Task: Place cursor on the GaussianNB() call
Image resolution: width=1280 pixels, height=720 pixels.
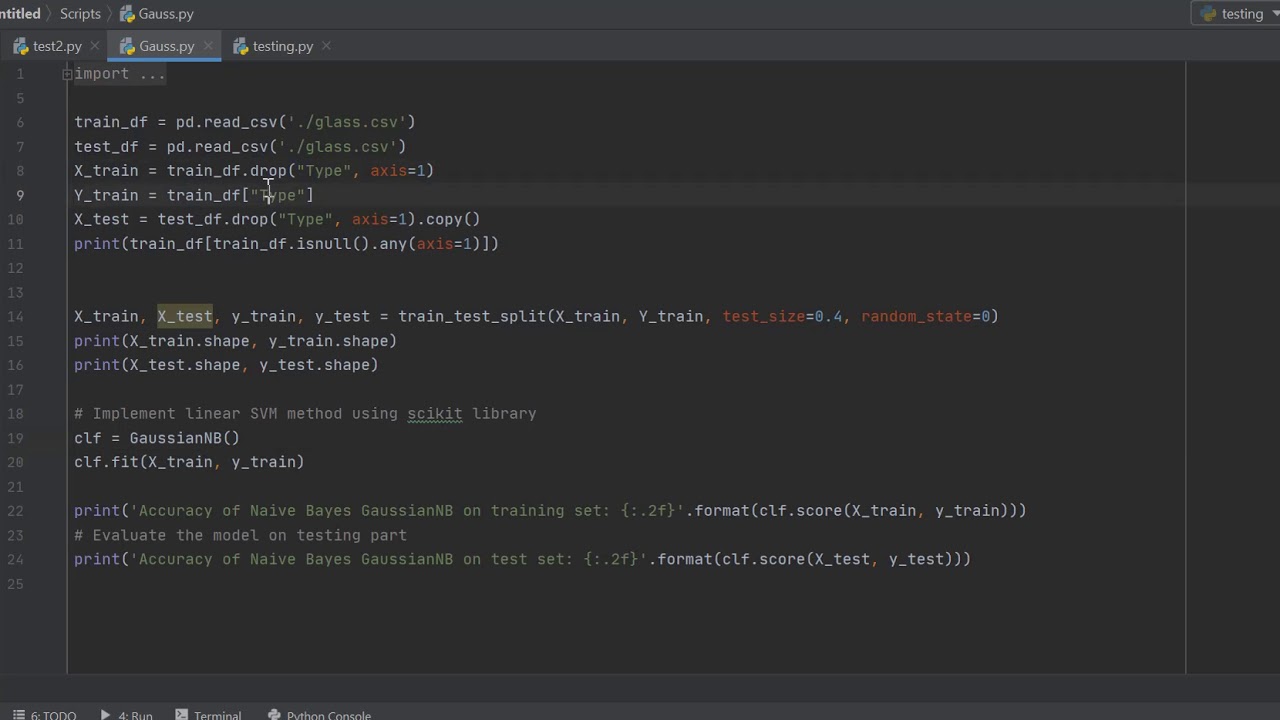Action: [184, 438]
